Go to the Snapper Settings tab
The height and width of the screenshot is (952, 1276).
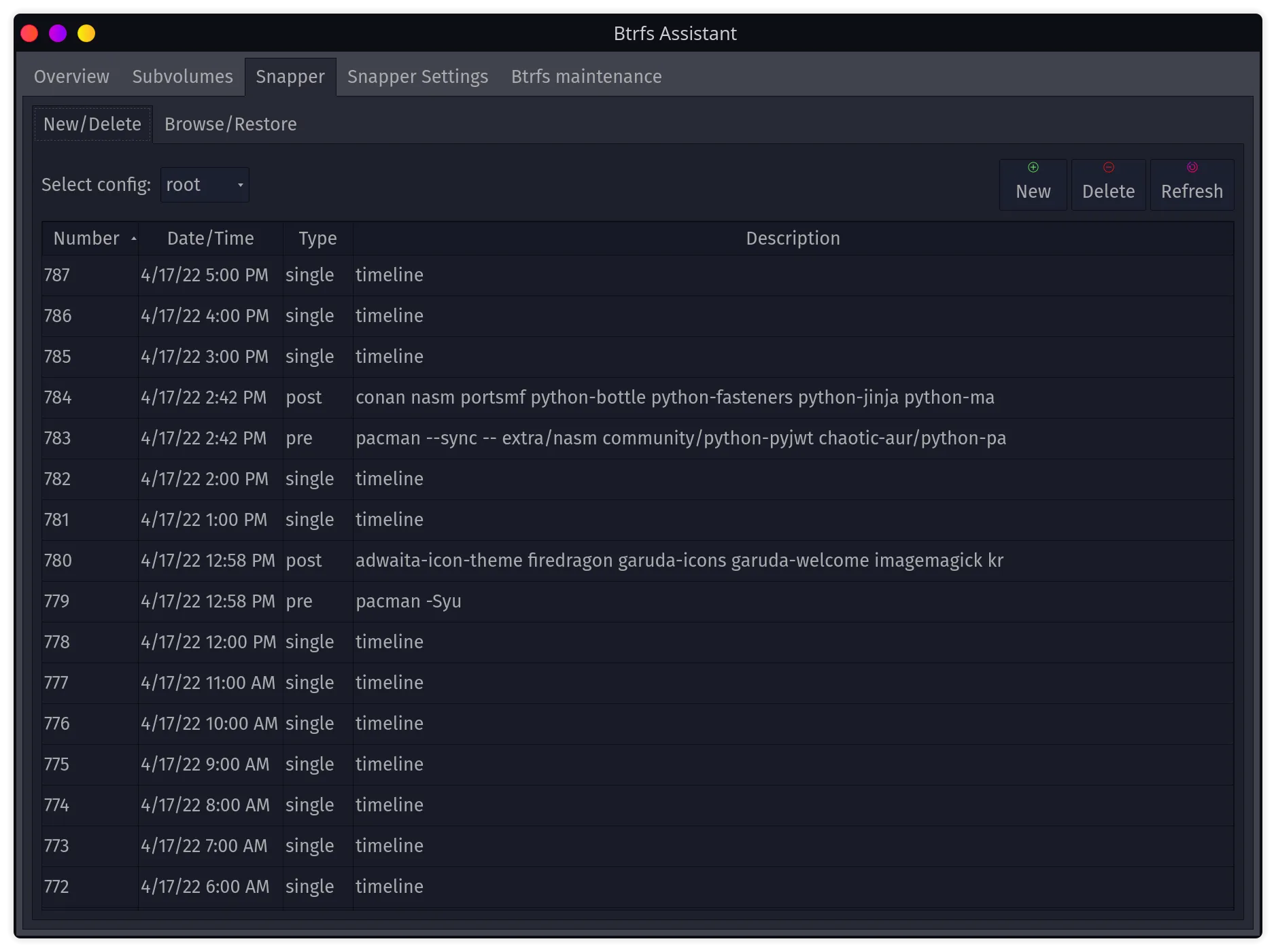[x=417, y=77]
